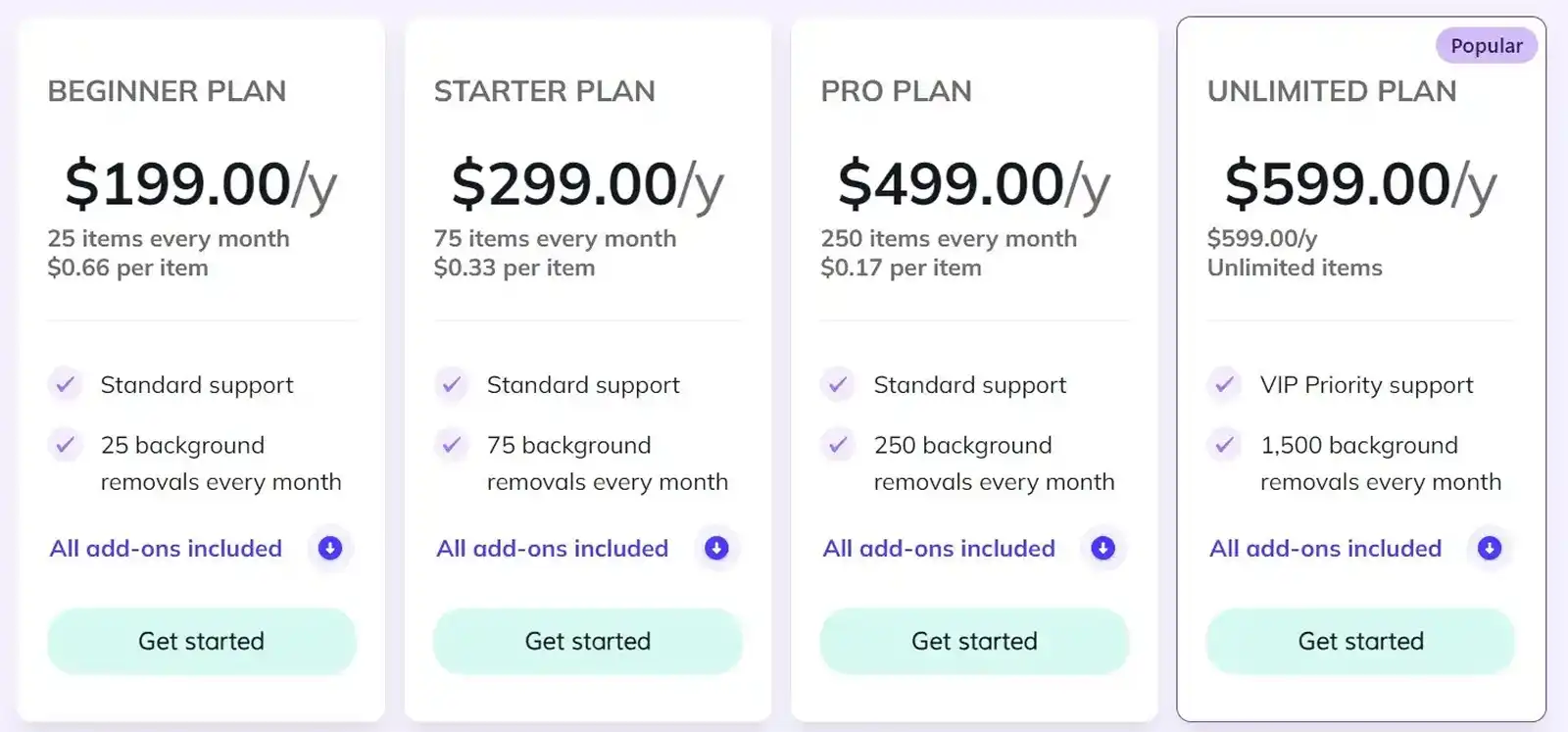The width and height of the screenshot is (1568, 732).
Task: Click Get started on the Unlimited Plan
Action: click(x=1360, y=641)
